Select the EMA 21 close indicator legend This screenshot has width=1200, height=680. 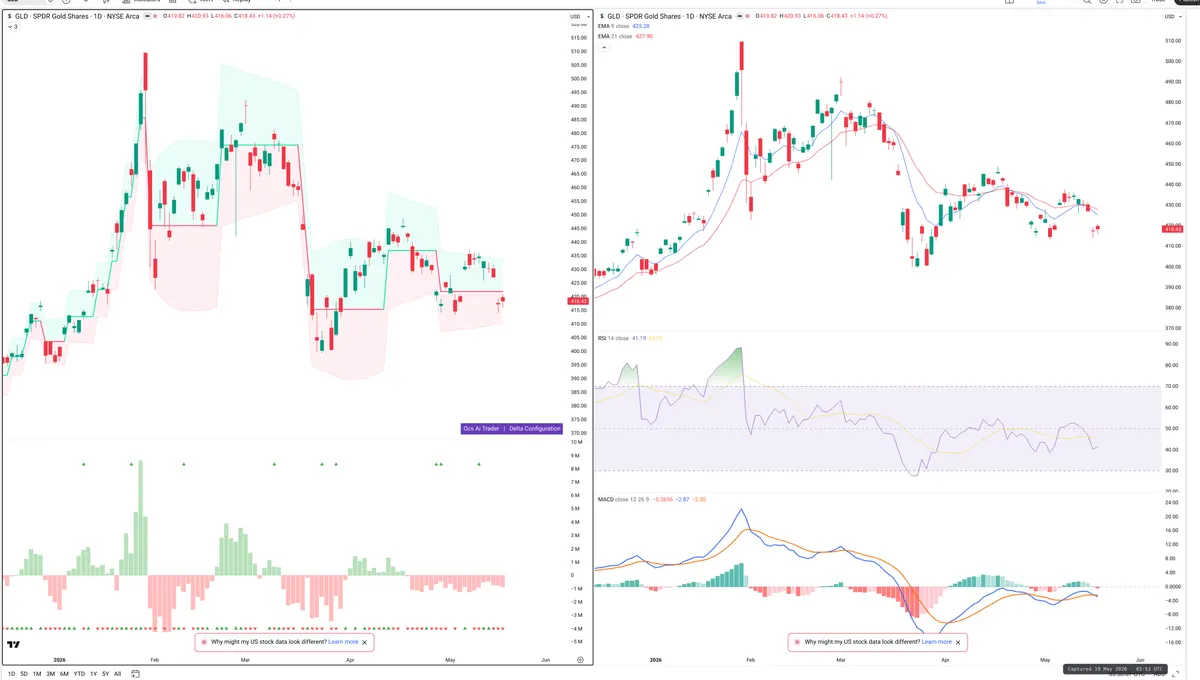[x=614, y=36]
